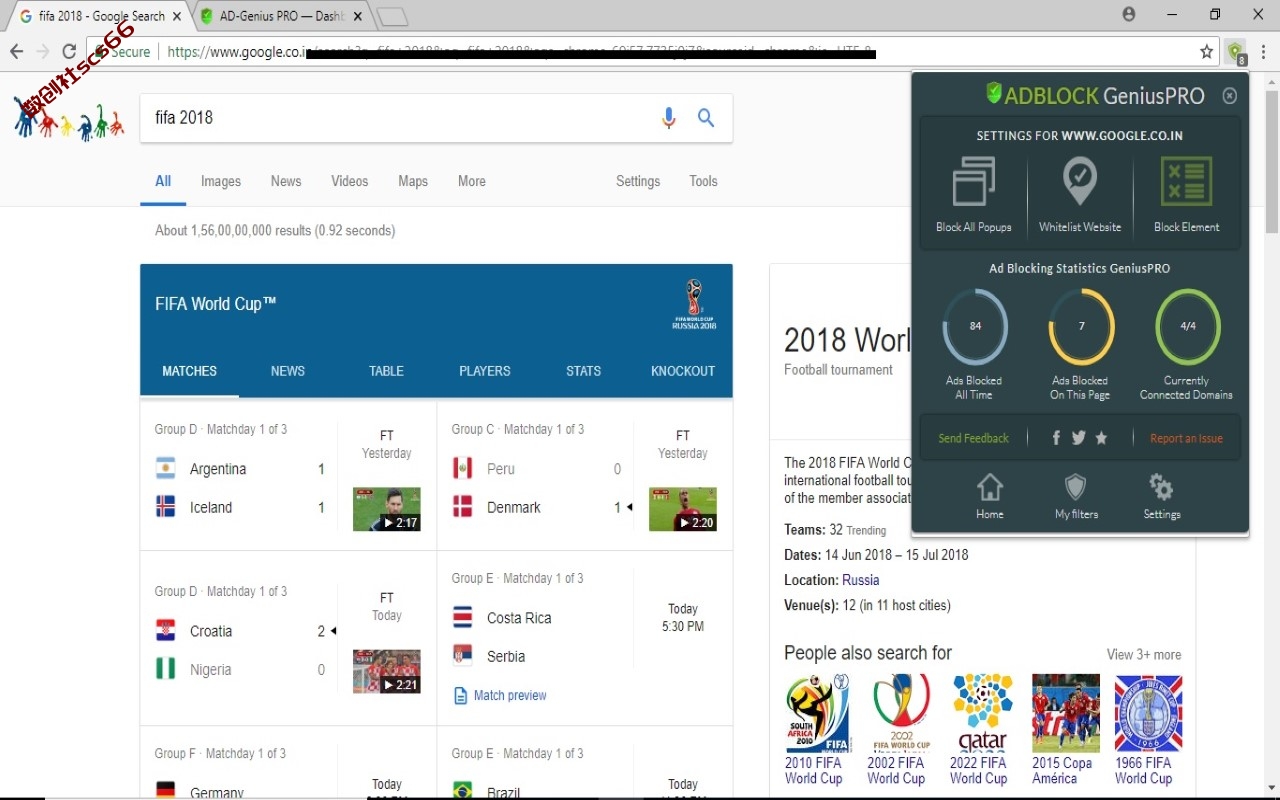Close the Adblock GeniusPRO popup
The height and width of the screenshot is (800, 1280).
coord(1230,96)
